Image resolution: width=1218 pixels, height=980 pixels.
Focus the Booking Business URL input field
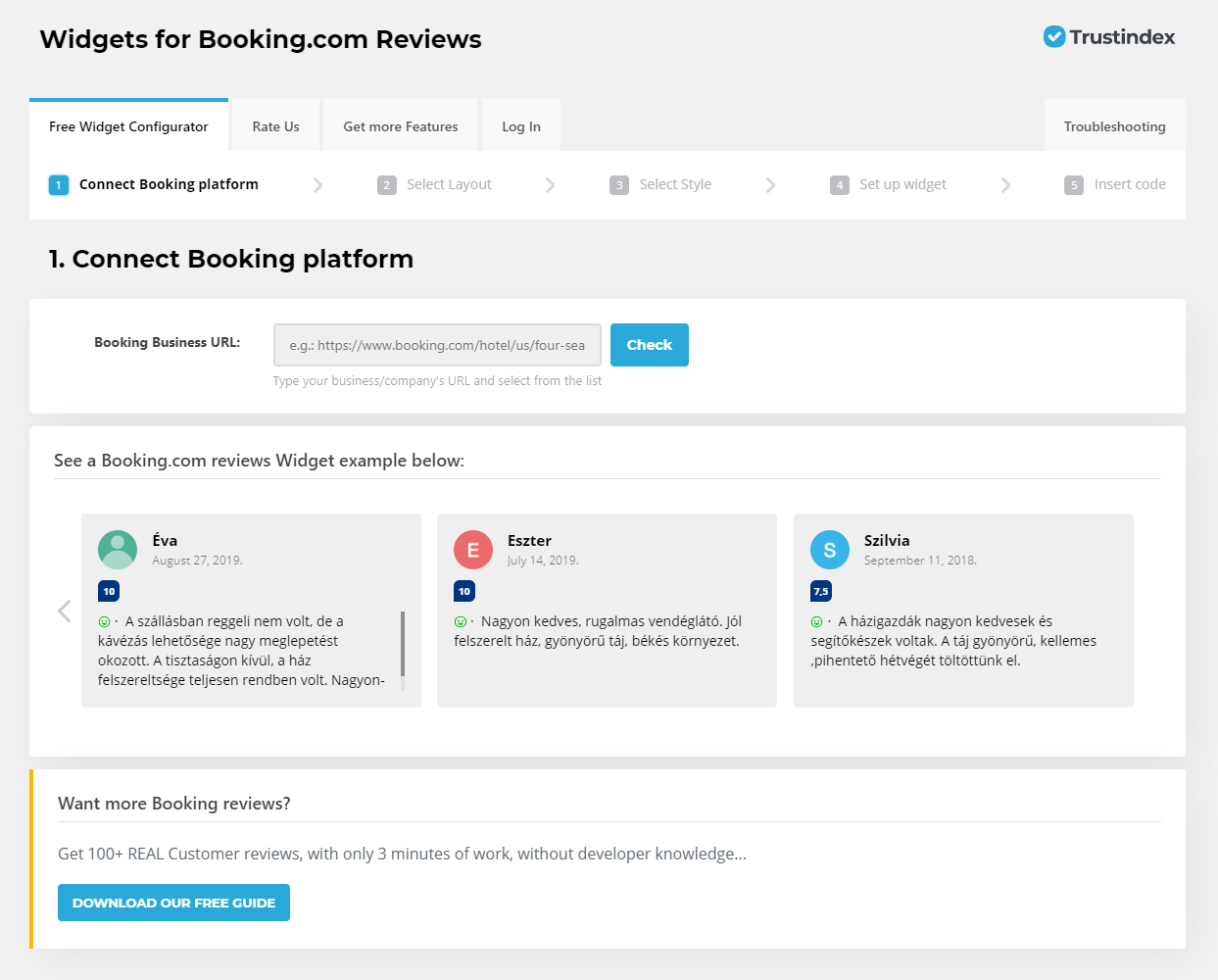coord(437,345)
